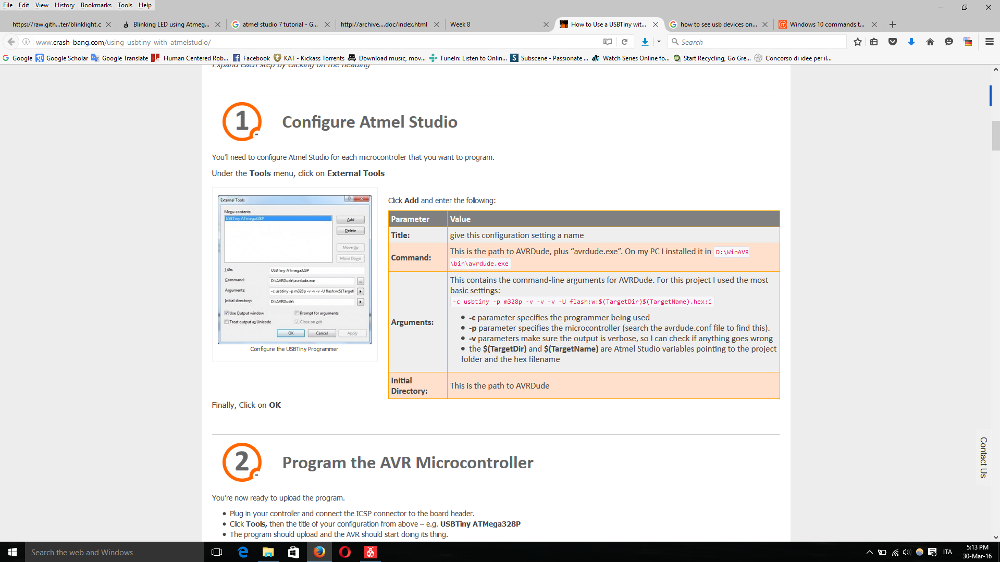Show hidden system tray icons
Screen dimensions: 1000x562
pos(869,552)
